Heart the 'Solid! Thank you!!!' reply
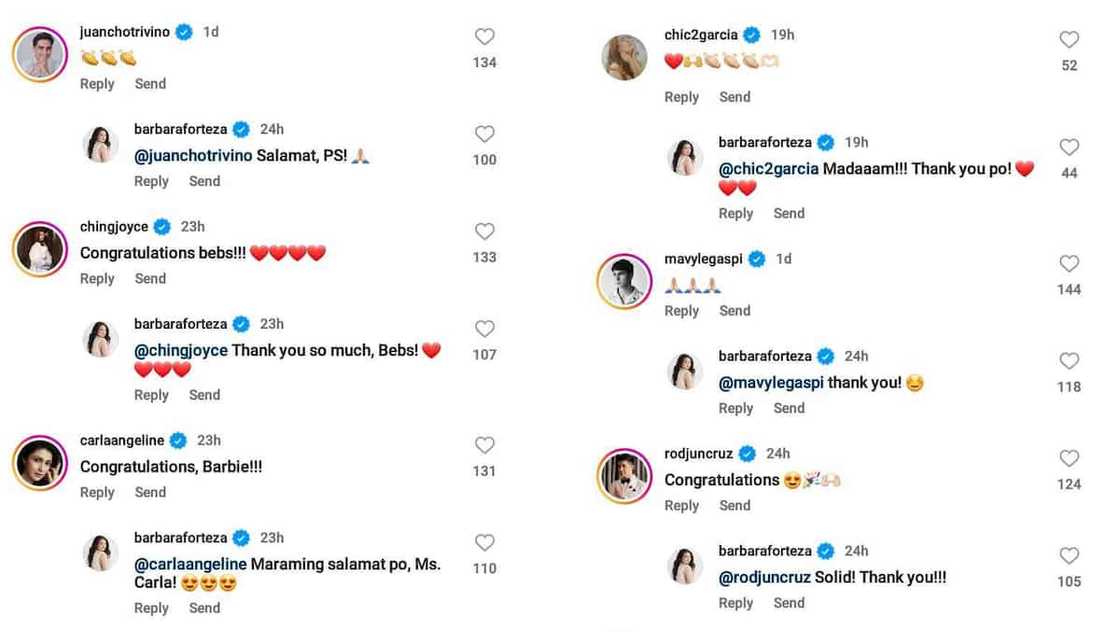1120x632 pixels. pos(1069,556)
